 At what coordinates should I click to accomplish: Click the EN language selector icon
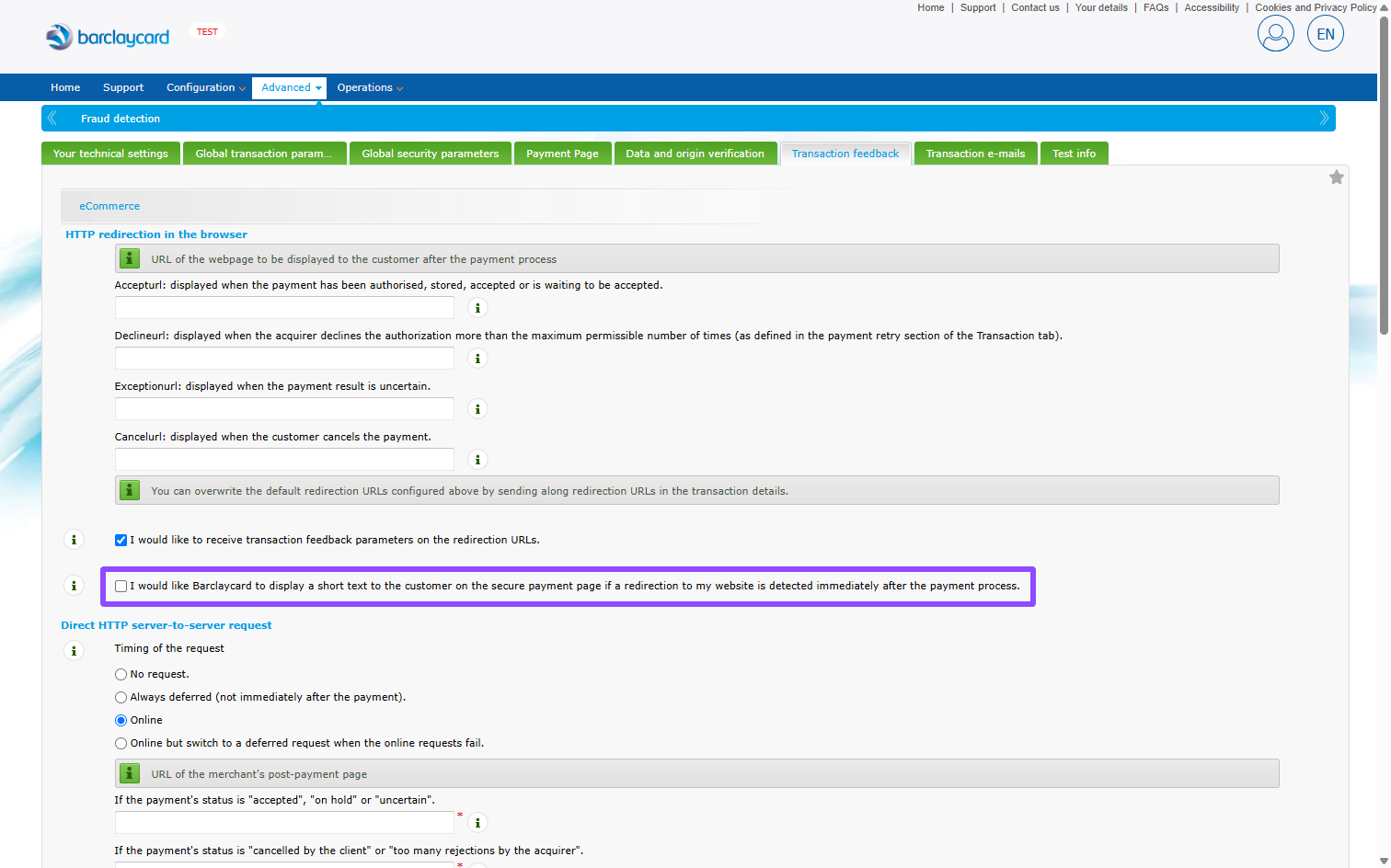click(1325, 34)
